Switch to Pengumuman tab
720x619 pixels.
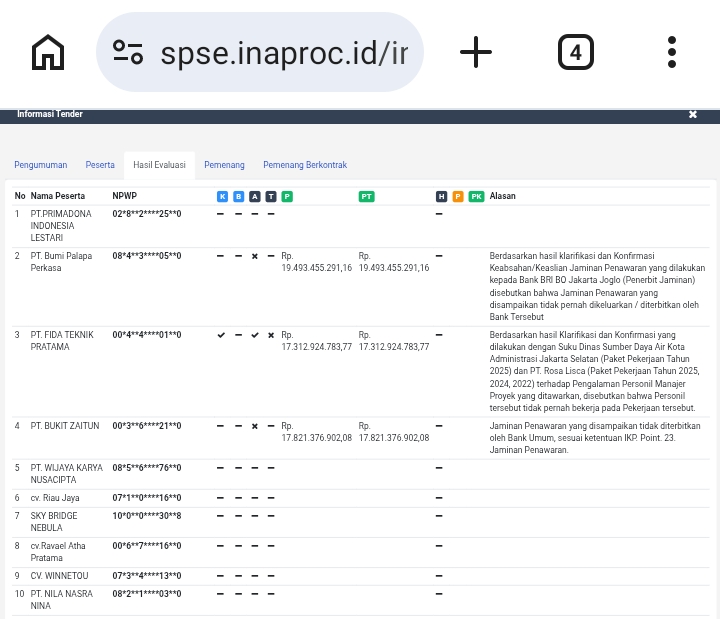(40, 165)
